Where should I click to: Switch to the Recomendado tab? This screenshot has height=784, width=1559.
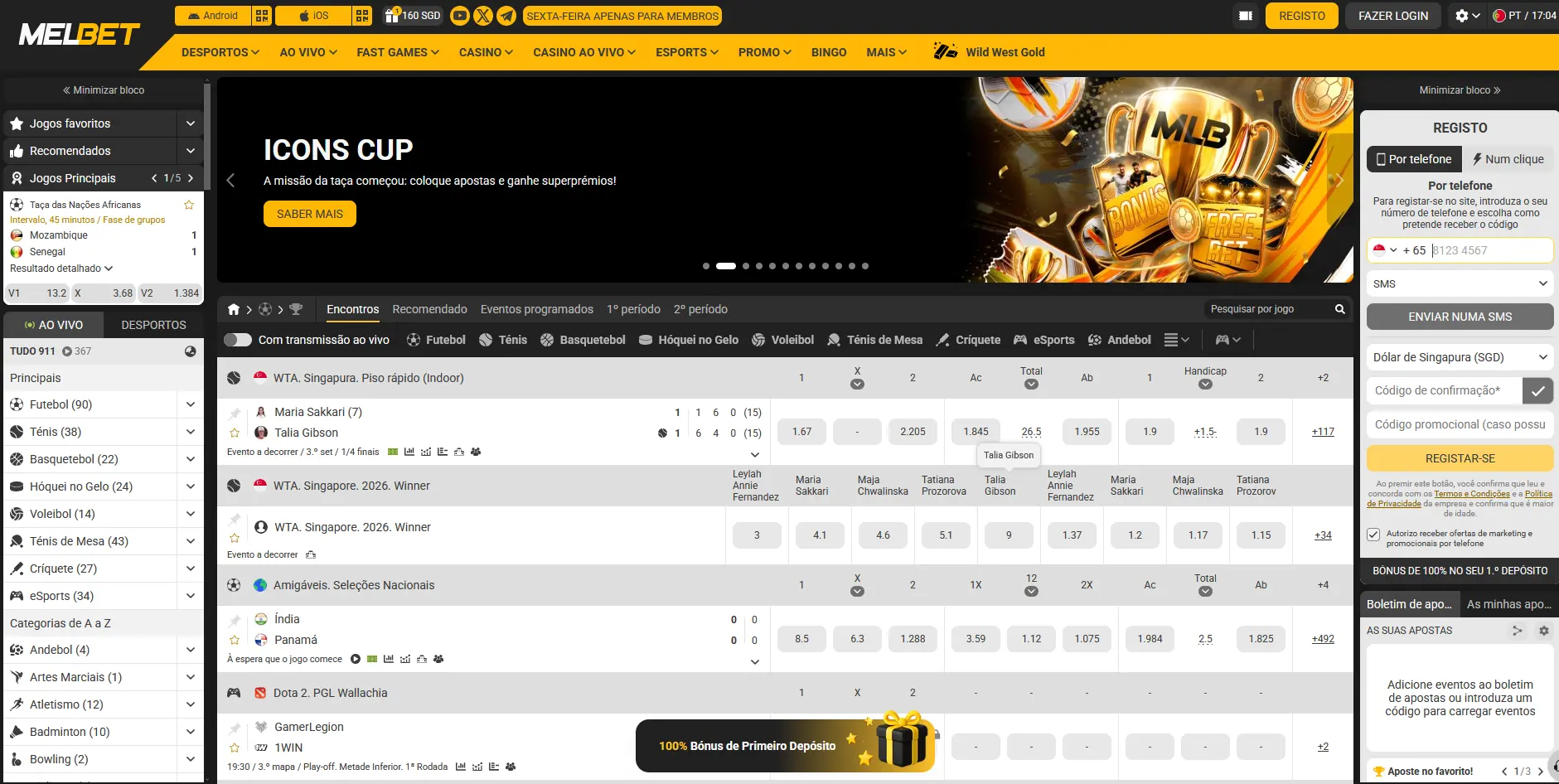tap(429, 309)
